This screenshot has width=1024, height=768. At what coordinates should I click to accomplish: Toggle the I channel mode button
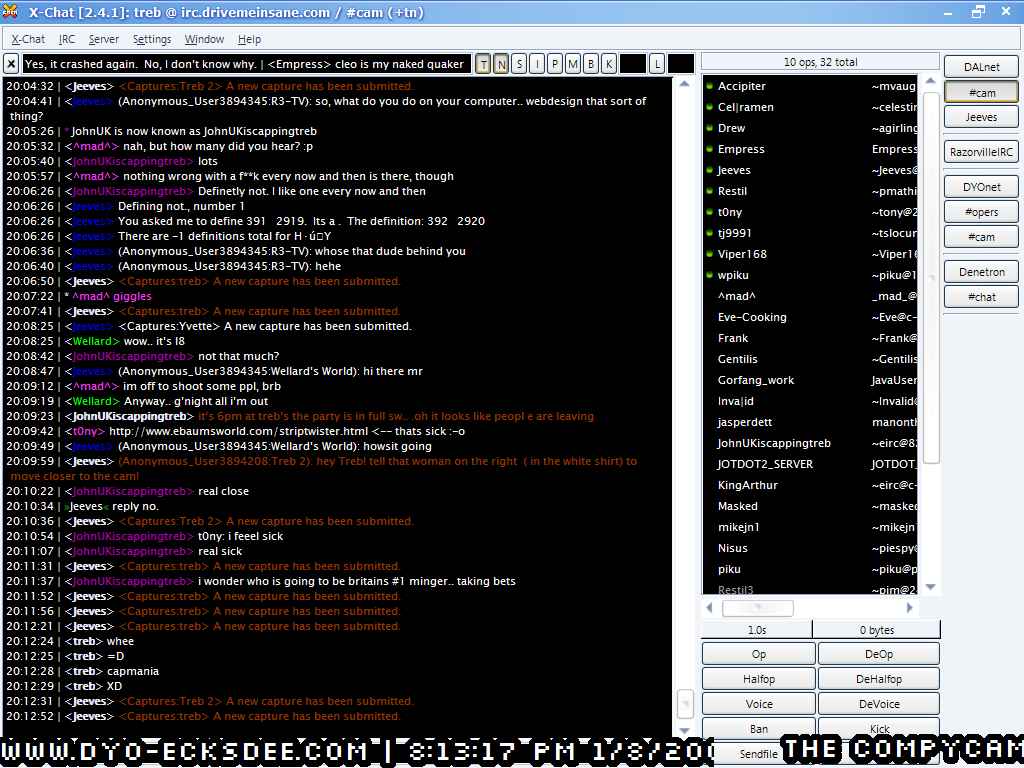click(537, 64)
